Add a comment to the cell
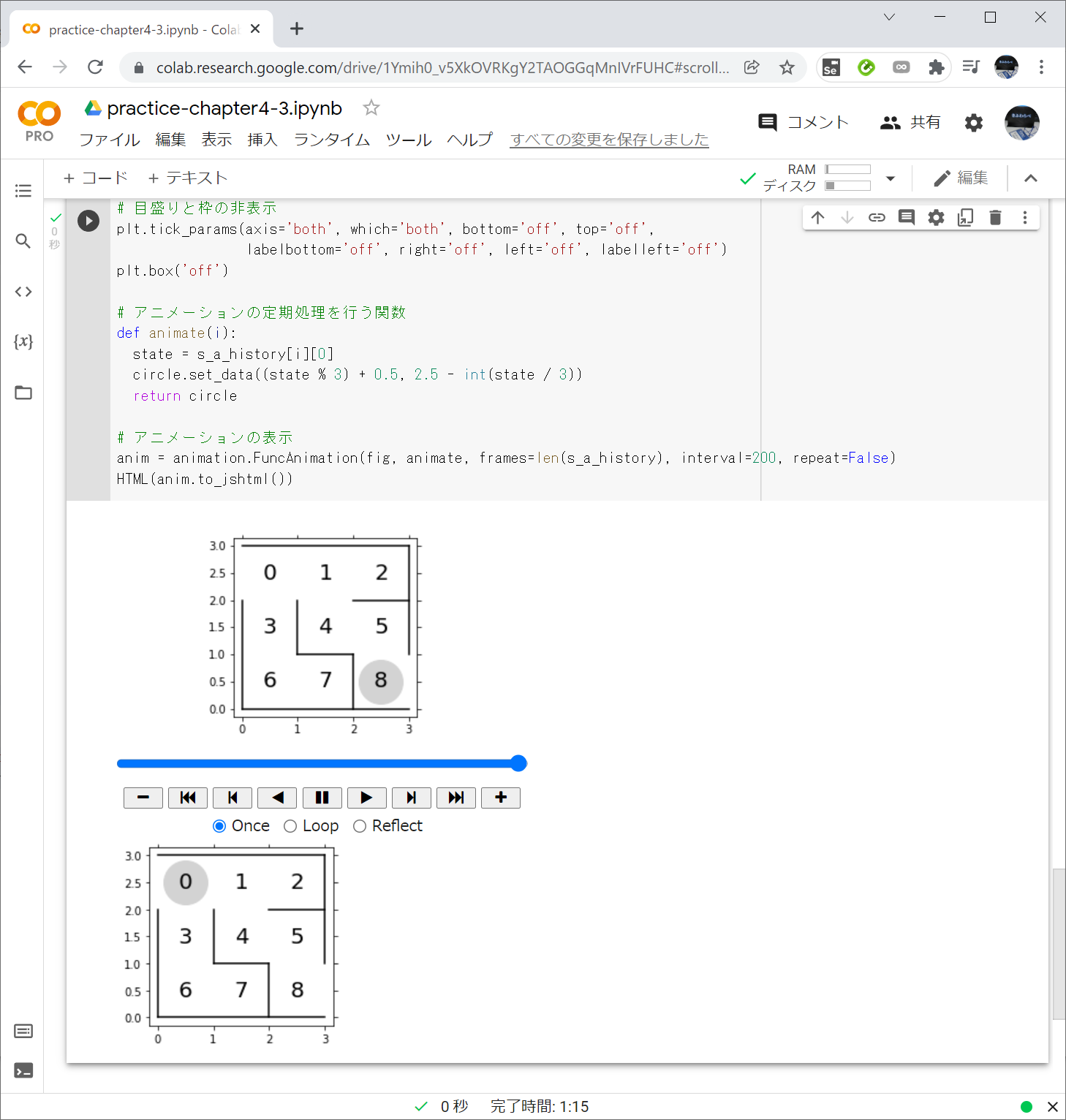This screenshot has height=1120, width=1066. 907,217
